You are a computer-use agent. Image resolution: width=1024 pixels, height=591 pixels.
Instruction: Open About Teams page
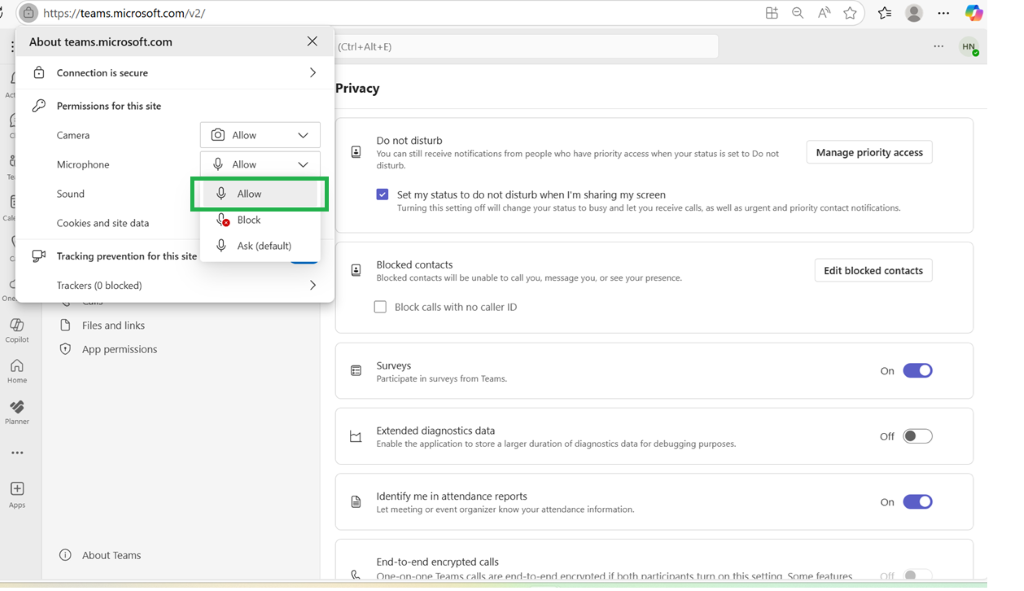tap(112, 555)
